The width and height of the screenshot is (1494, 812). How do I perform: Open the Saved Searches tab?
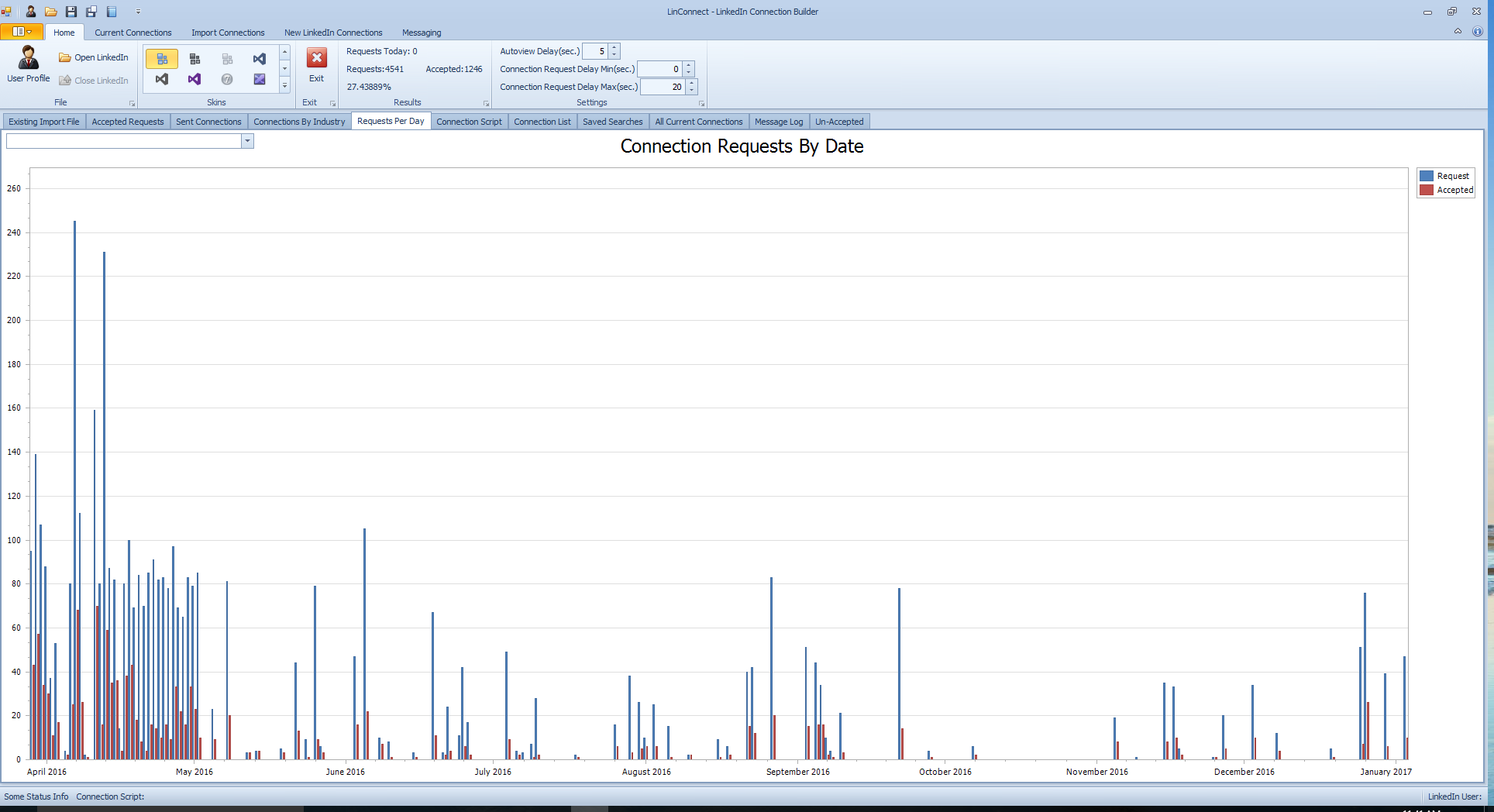pos(613,122)
